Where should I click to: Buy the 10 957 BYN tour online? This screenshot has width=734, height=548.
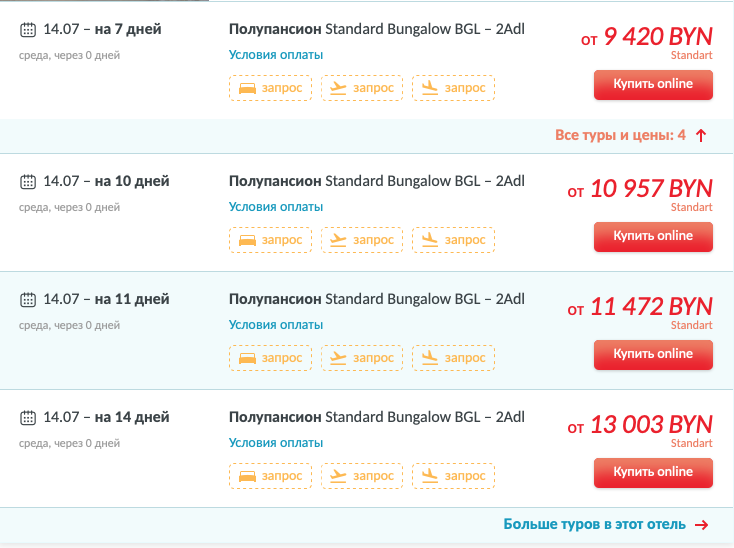coord(653,237)
